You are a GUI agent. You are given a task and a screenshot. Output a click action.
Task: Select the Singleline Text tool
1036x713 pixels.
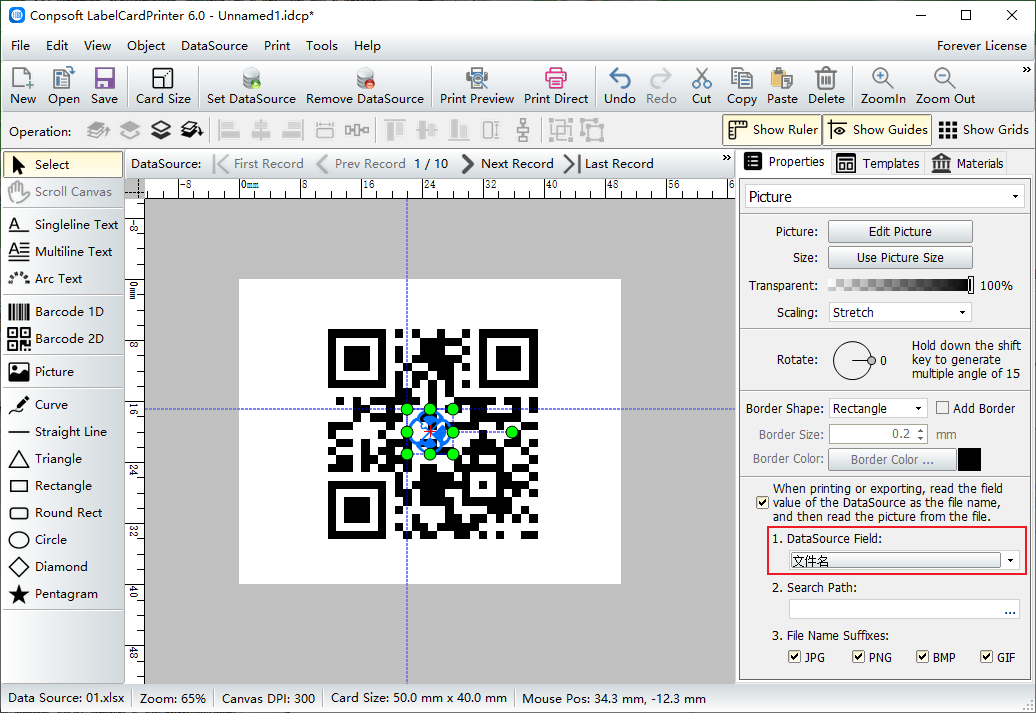63,225
